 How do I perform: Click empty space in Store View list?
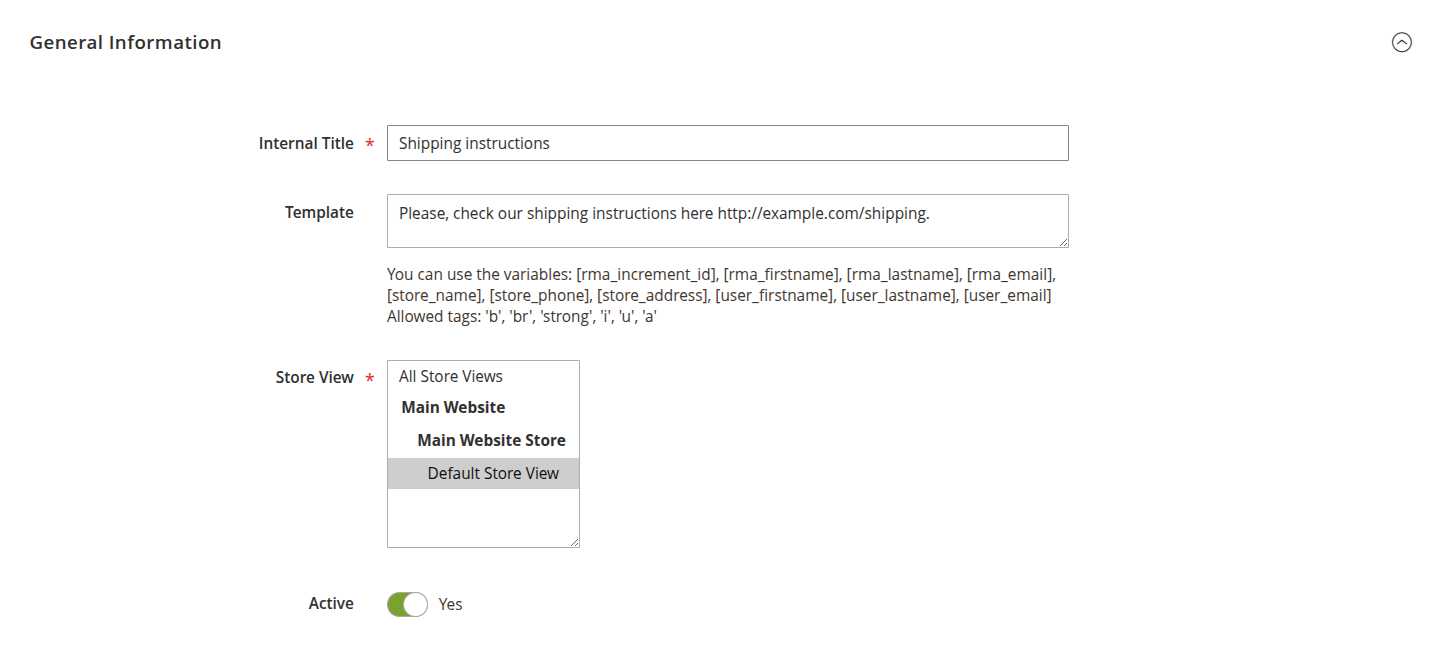pos(483,517)
